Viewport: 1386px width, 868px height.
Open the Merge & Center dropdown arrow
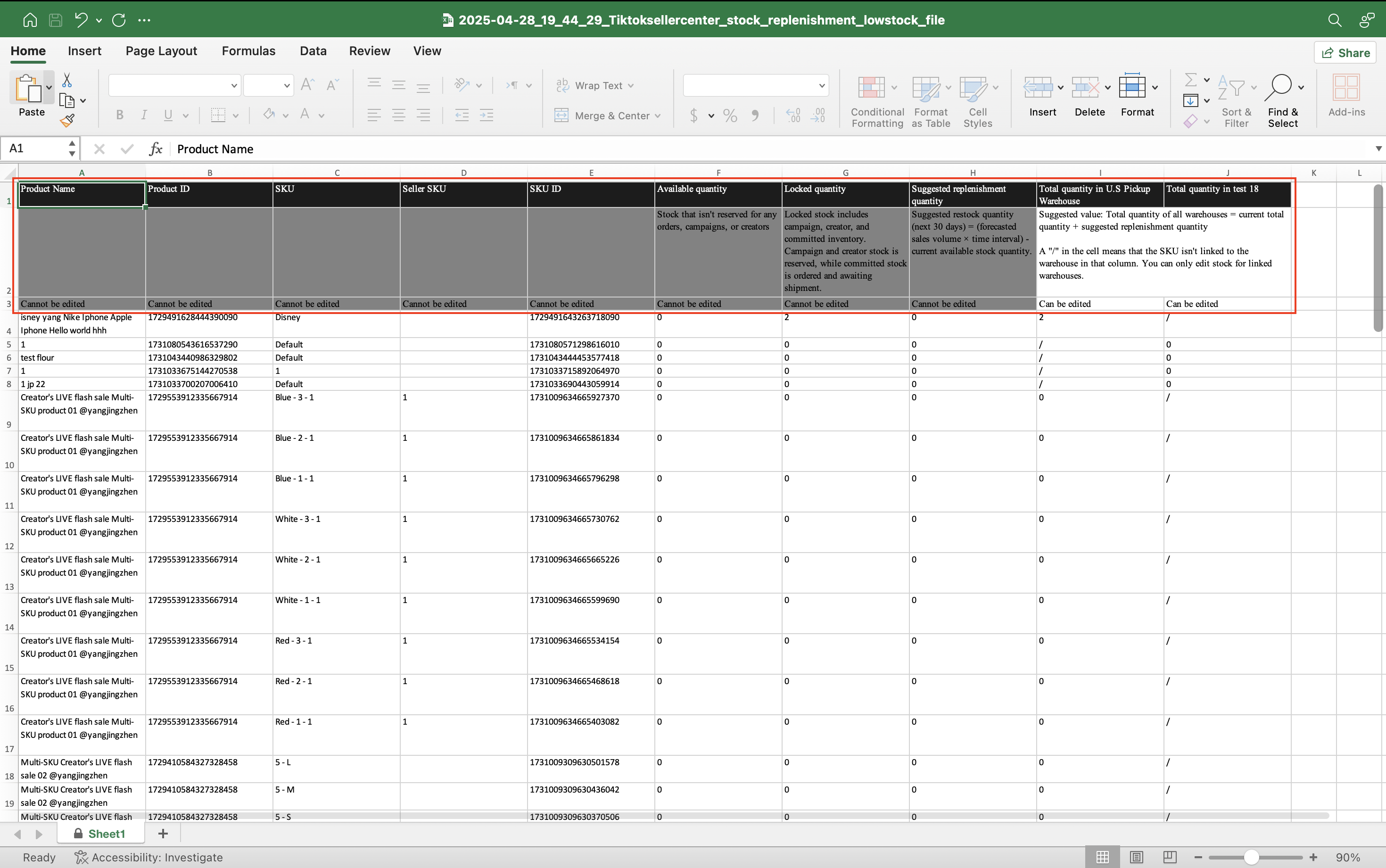click(658, 116)
